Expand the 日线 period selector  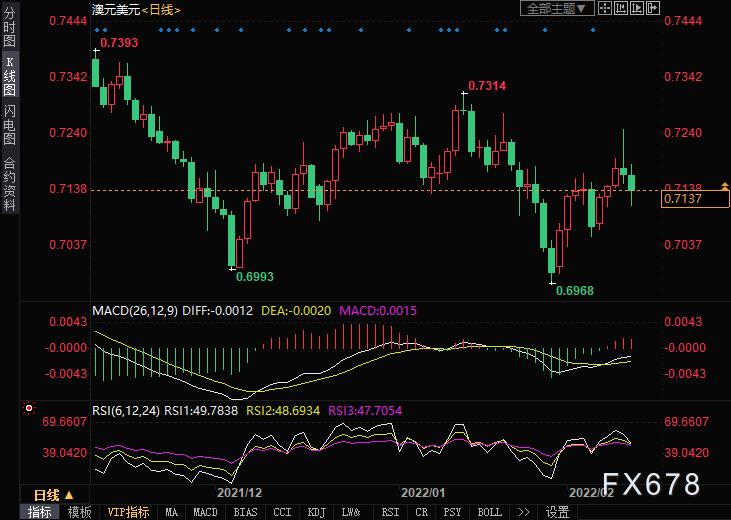tap(54, 495)
